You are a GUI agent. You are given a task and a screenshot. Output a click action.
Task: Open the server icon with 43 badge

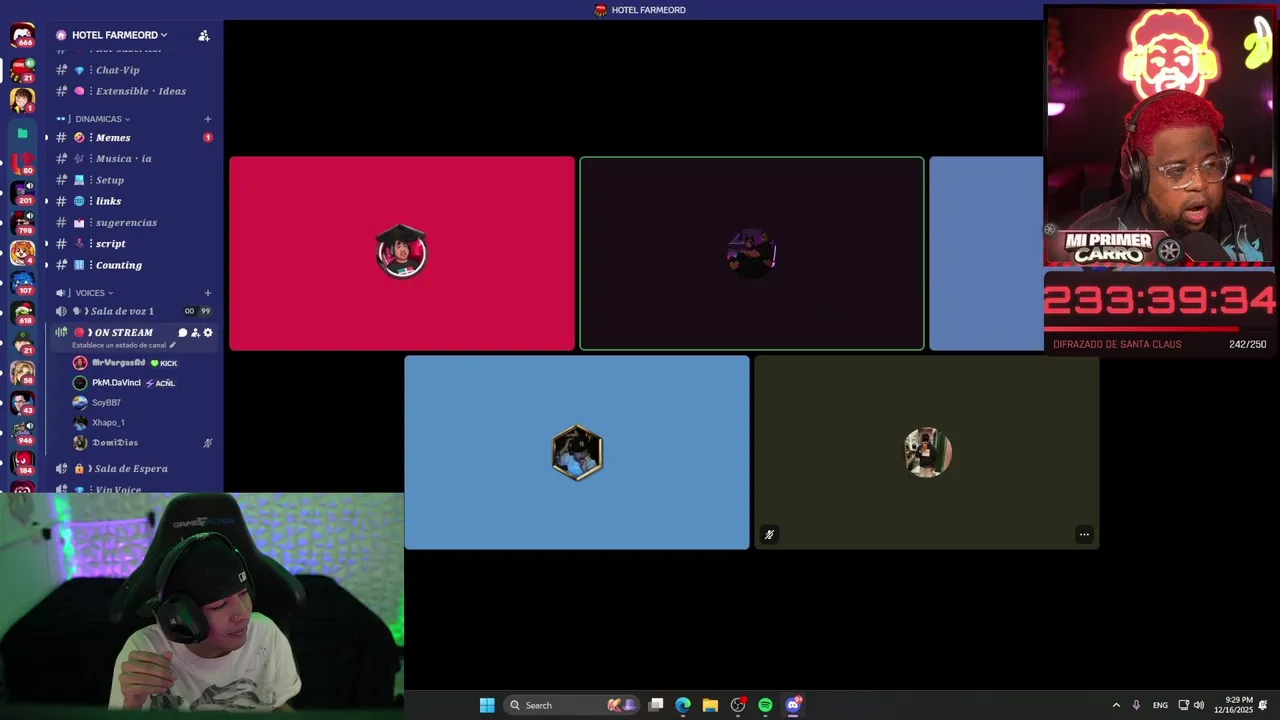tap(22, 403)
